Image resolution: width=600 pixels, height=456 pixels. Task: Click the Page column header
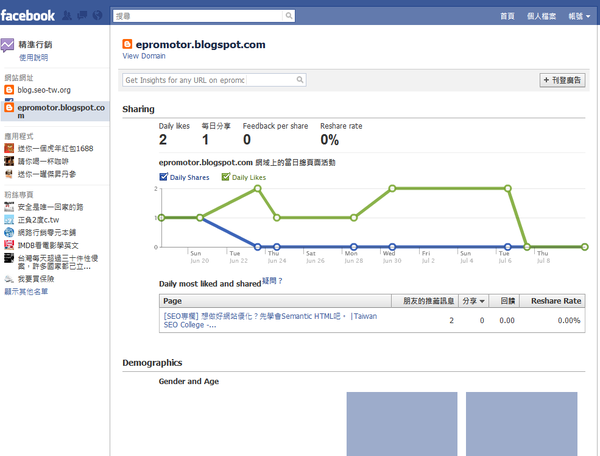276,301
